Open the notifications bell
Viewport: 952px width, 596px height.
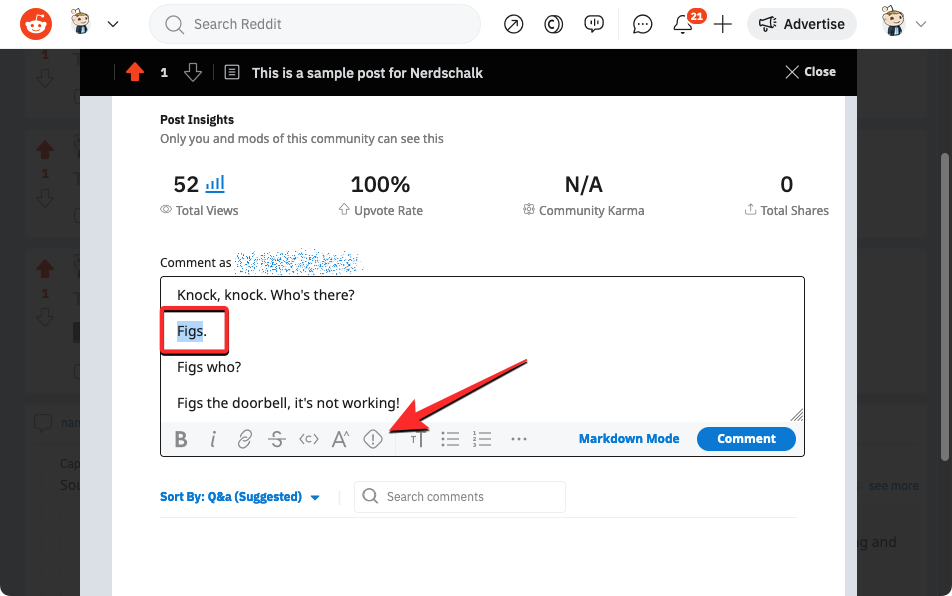(683, 24)
